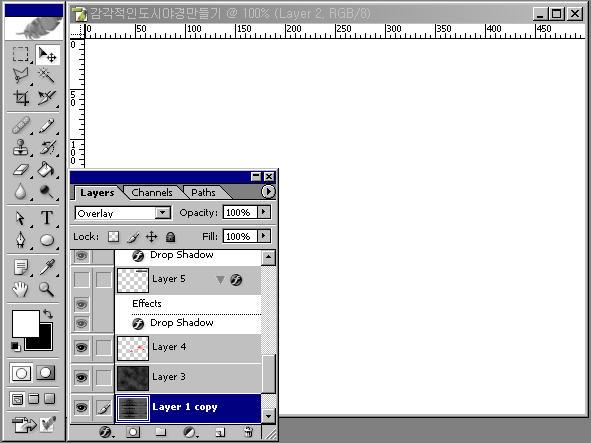The width and height of the screenshot is (591, 443).
Task: Open the Layers palette flyout menu
Action: (x=268, y=192)
